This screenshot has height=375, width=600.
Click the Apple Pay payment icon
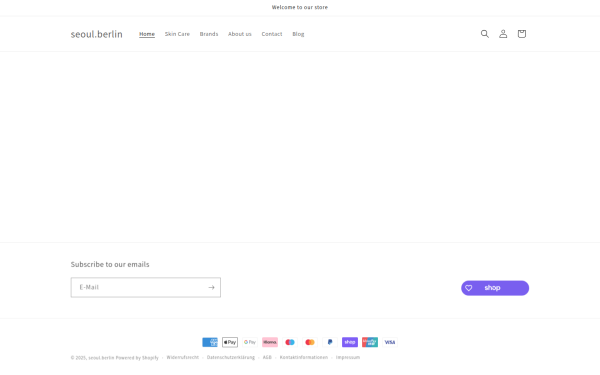coord(230,342)
